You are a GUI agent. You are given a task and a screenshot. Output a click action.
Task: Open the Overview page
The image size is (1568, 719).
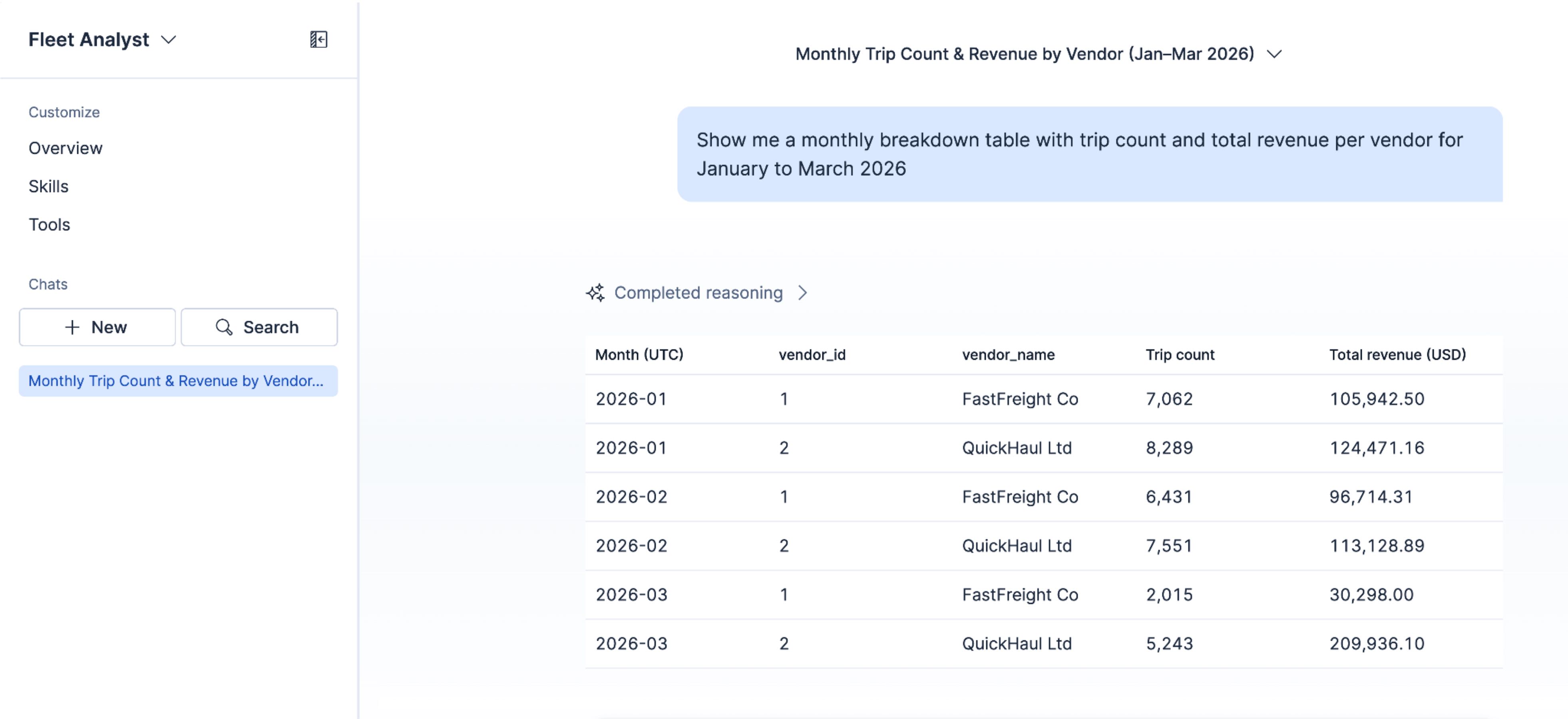66,149
